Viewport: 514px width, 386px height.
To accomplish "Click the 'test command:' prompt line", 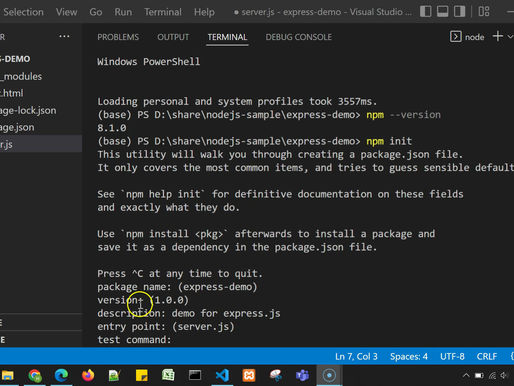I will coord(134,340).
